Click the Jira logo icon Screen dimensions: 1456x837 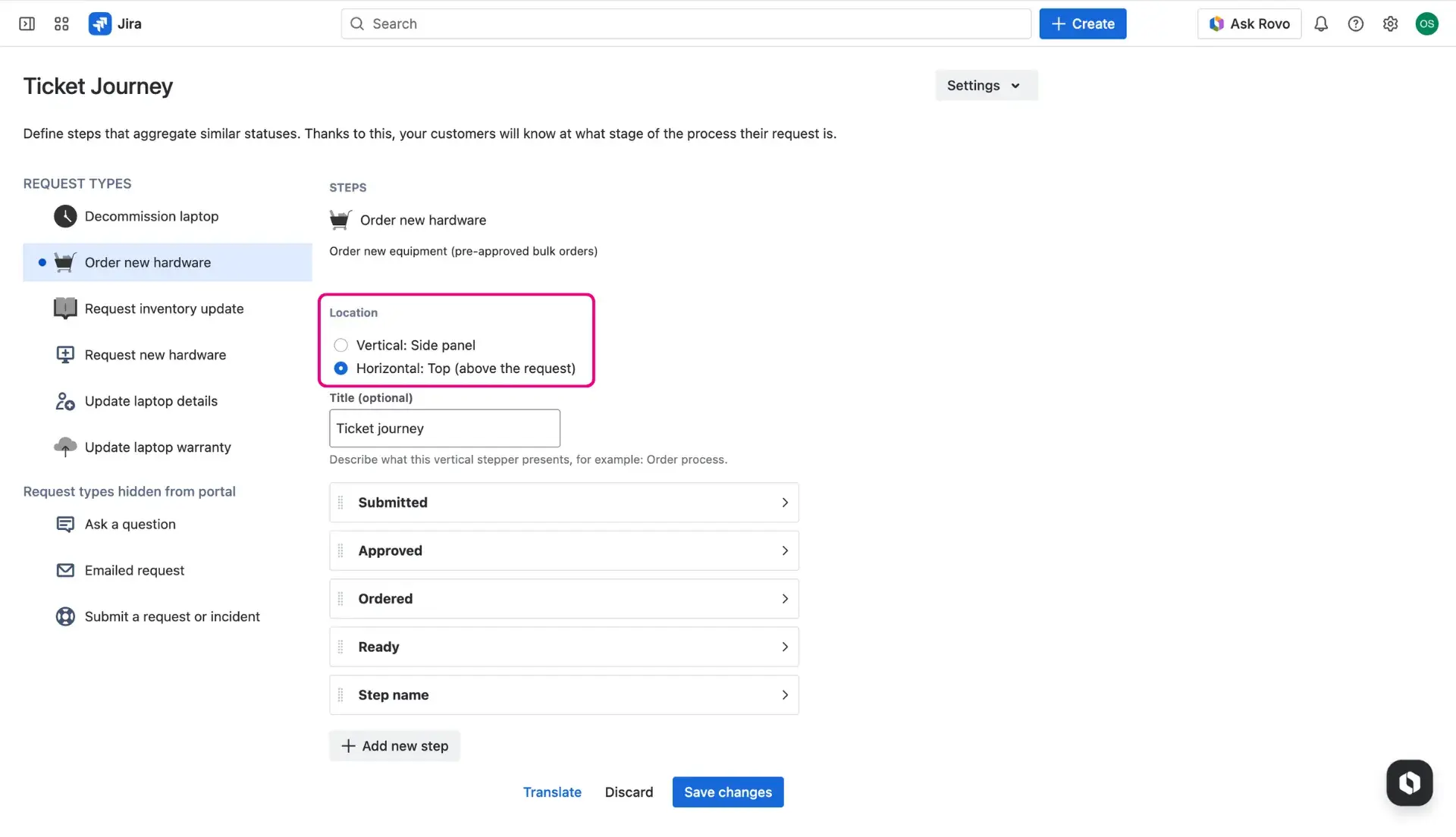pos(99,24)
